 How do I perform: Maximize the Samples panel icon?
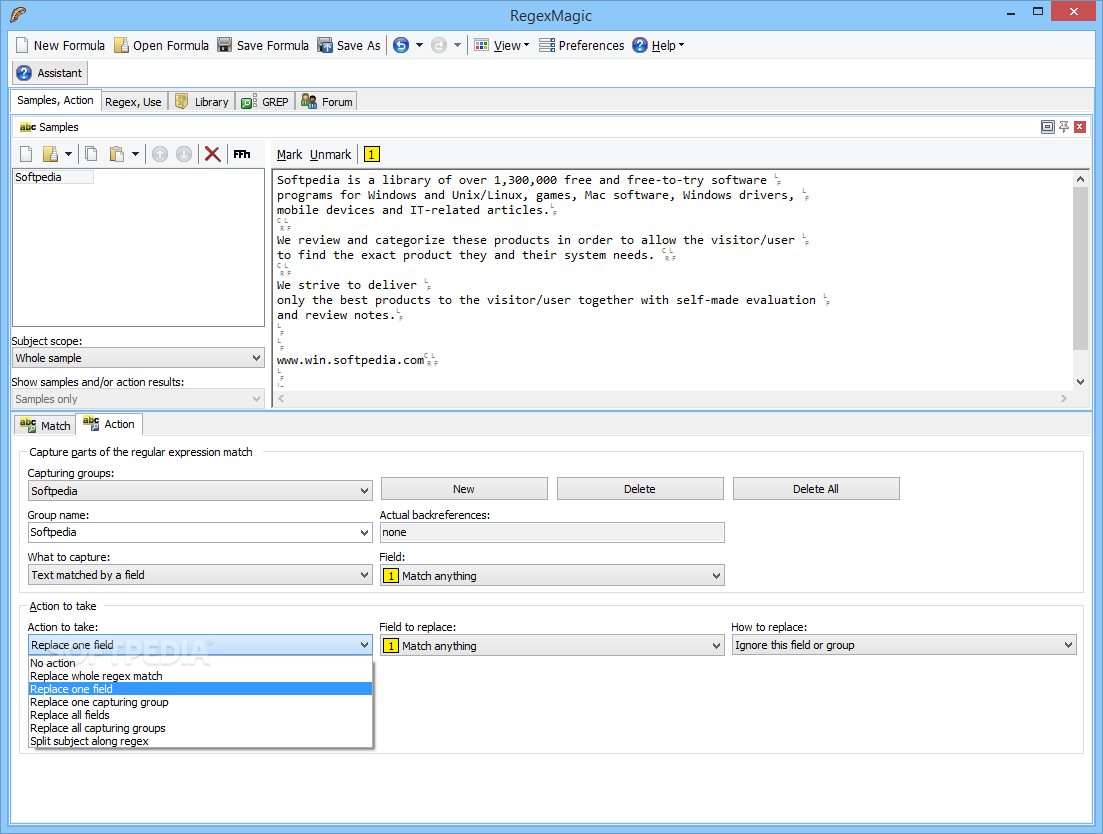pyautogui.click(x=1047, y=127)
